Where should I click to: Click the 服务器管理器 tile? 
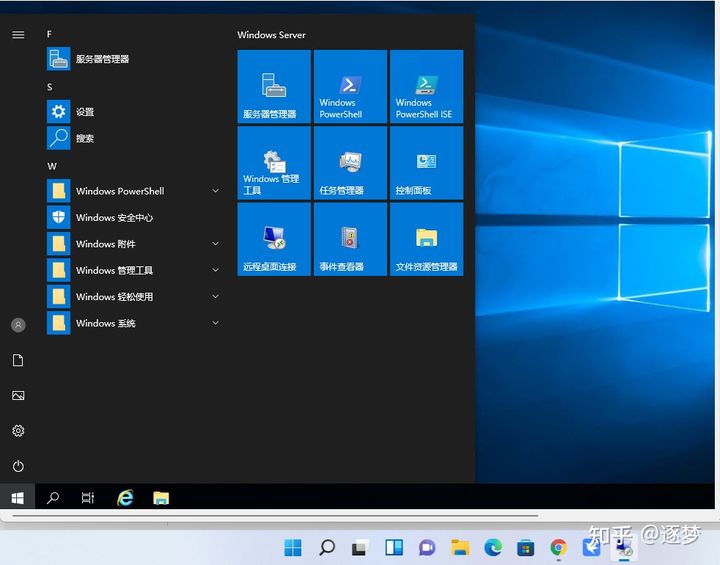point(274,87)
